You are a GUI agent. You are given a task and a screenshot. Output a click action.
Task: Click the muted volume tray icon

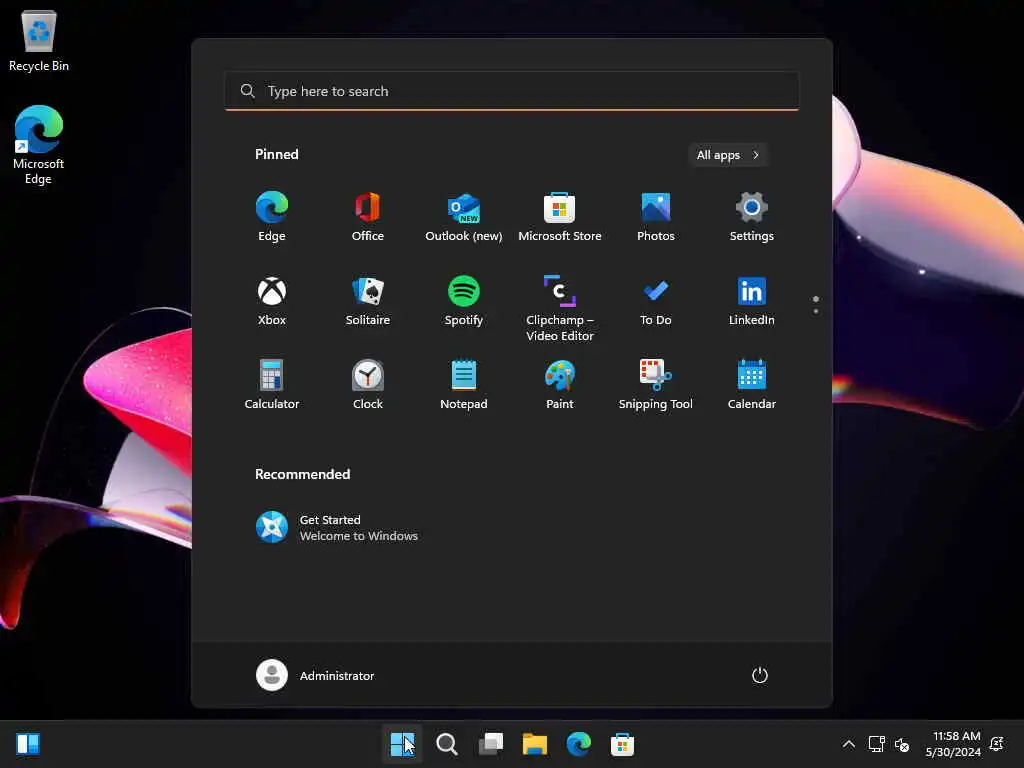tap(902, 744)
